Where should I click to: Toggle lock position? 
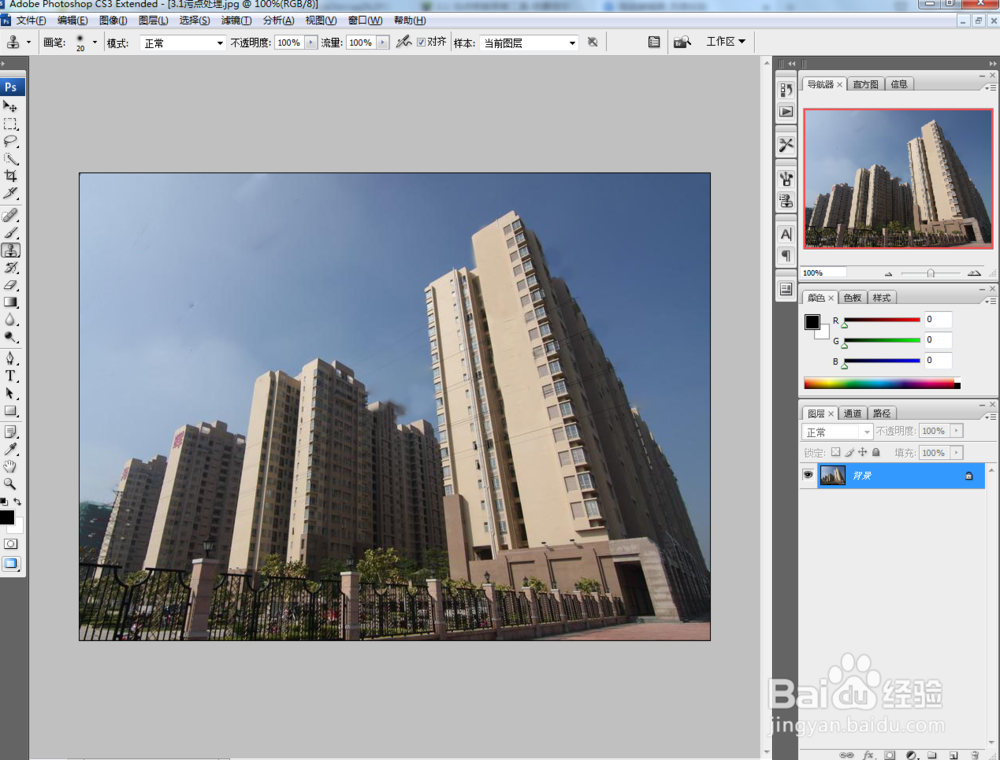(x=862, y=452)
